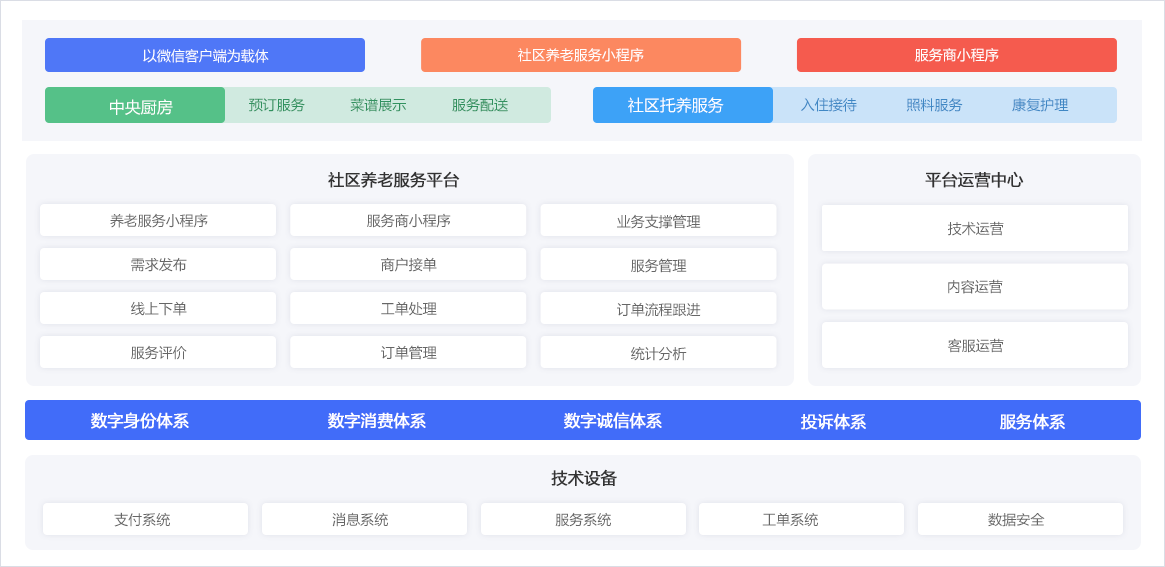Screen dimensions: 1165x567
Task: Select the 商户接单 box
Action: click(408, 265)
